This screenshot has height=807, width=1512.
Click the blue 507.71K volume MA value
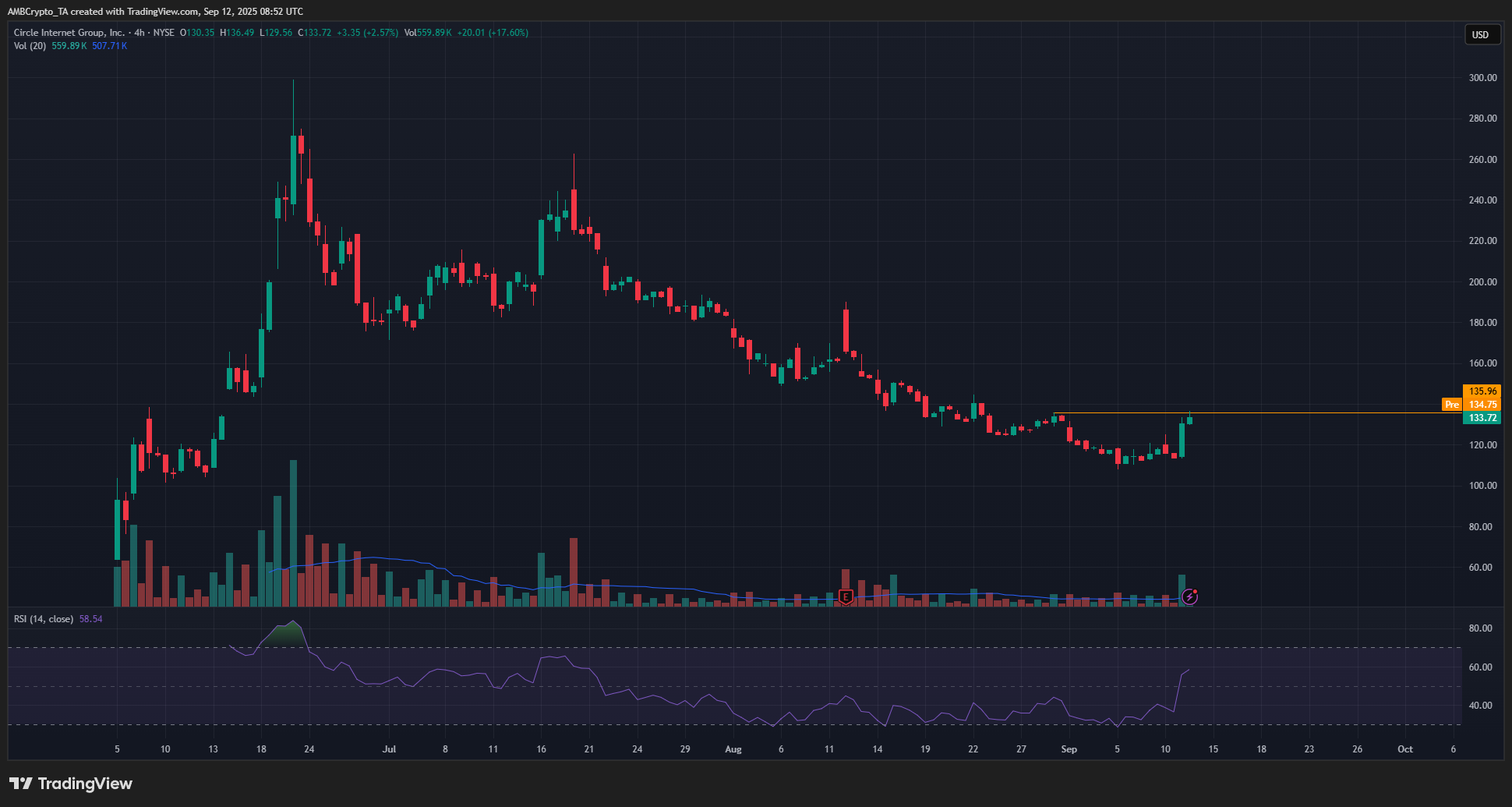tap(109, 46)
